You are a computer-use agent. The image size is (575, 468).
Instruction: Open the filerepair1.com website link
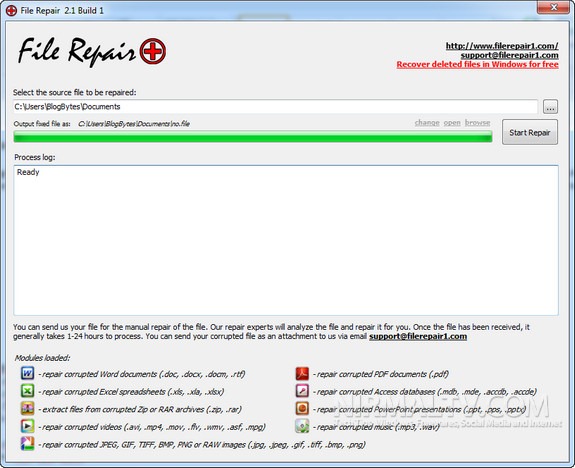[x=502, y=46]
